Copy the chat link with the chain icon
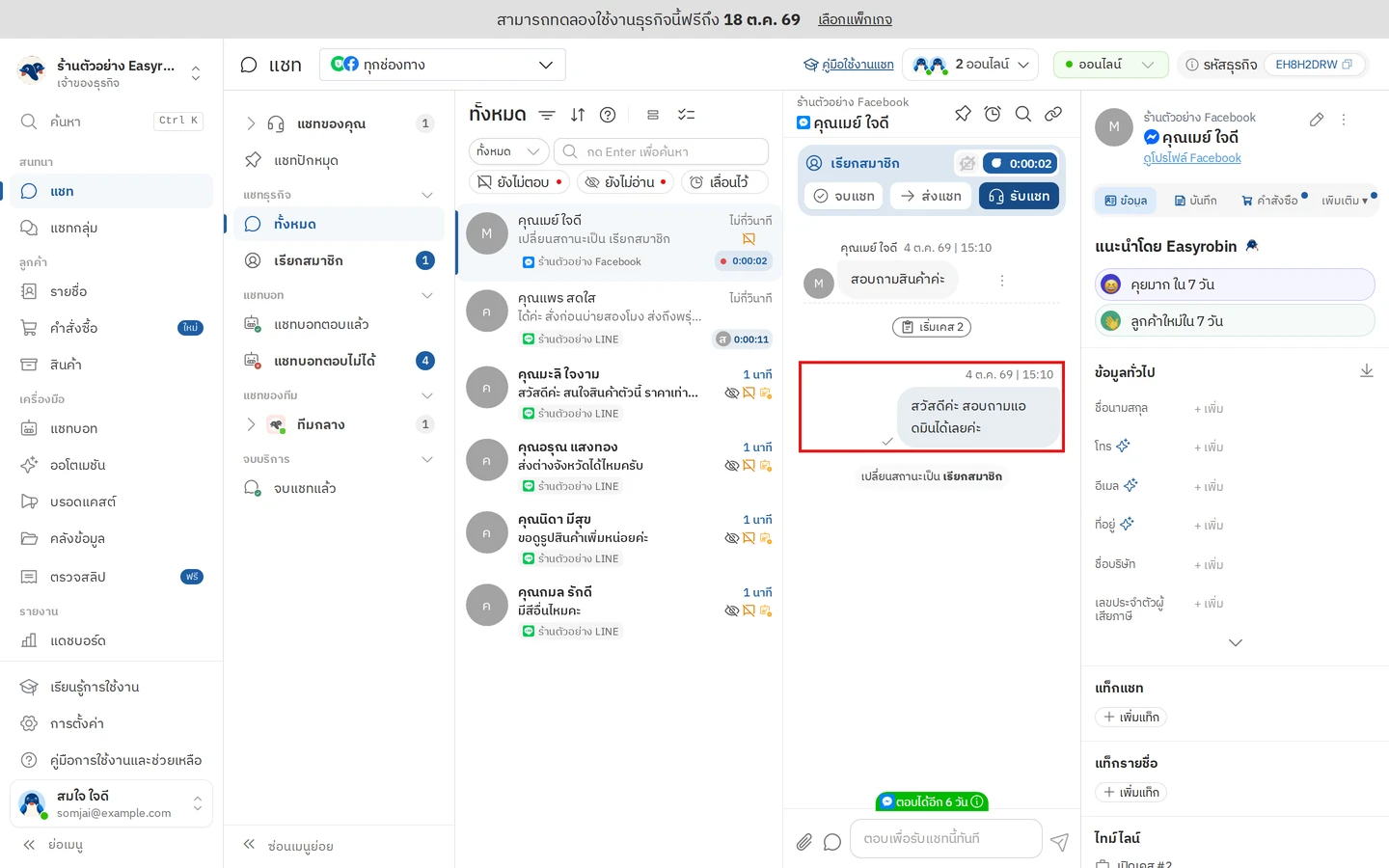Screen dimensions: 1389x868 [x=1053, y=114]
